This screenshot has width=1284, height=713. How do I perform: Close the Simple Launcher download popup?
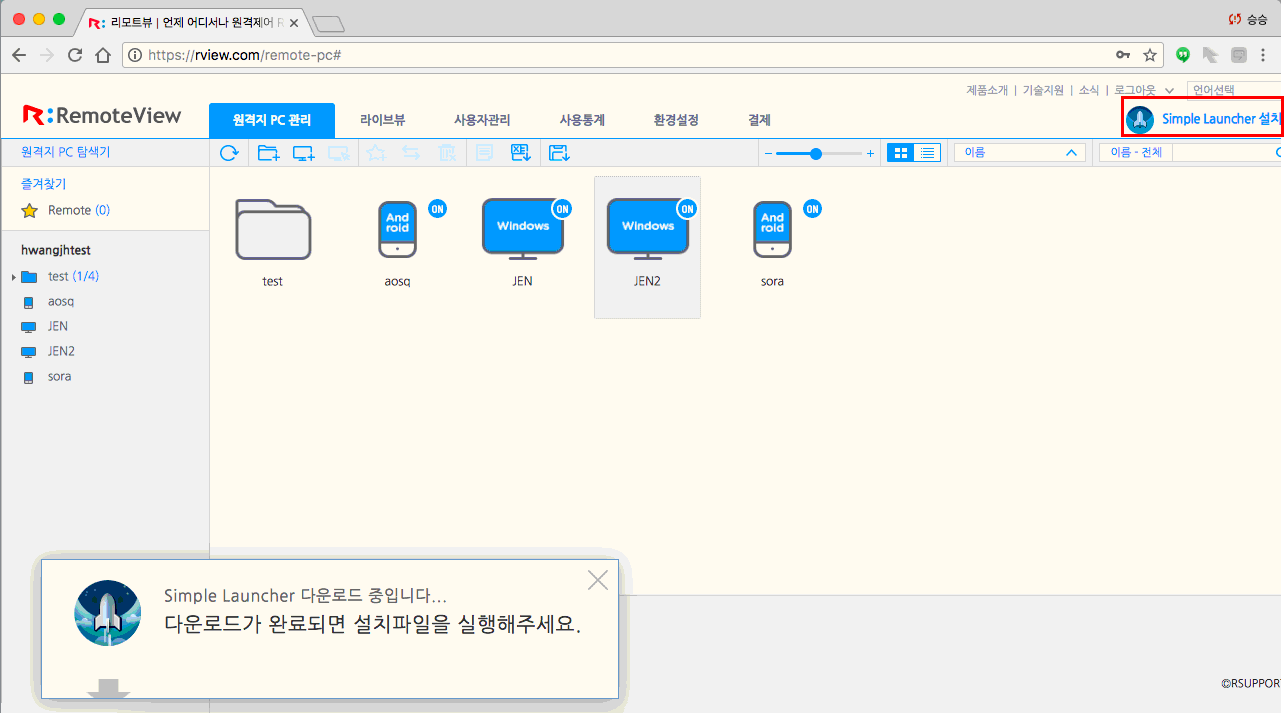pos(598,580)
